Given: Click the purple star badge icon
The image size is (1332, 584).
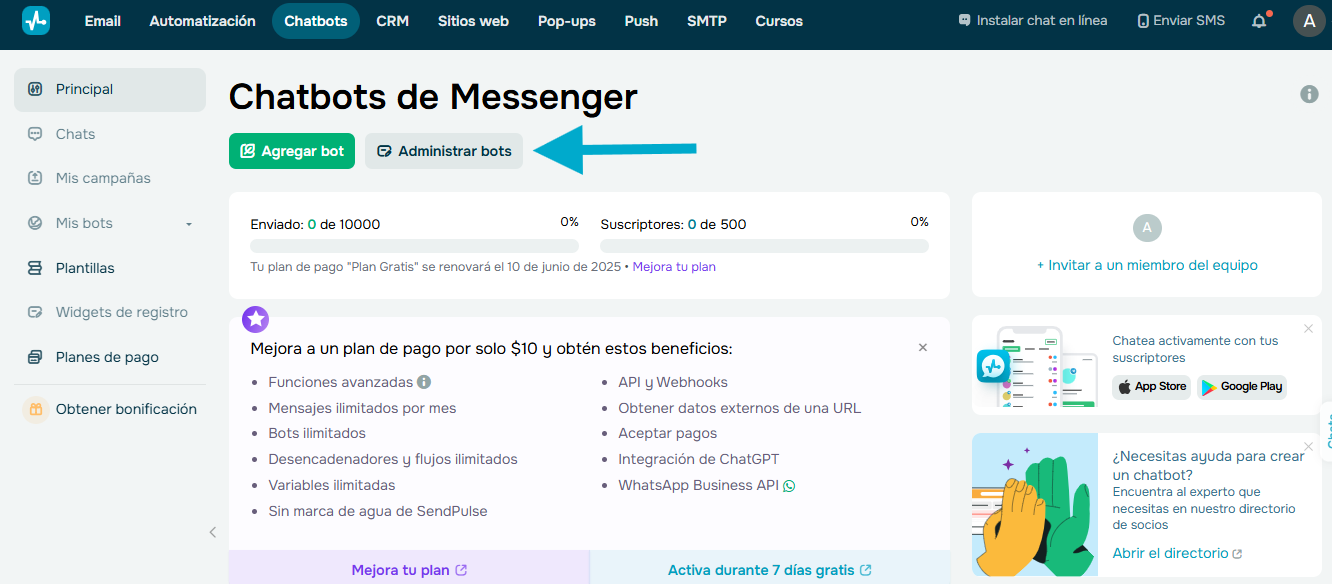Looking at the screenshot, I should (256, 319).
